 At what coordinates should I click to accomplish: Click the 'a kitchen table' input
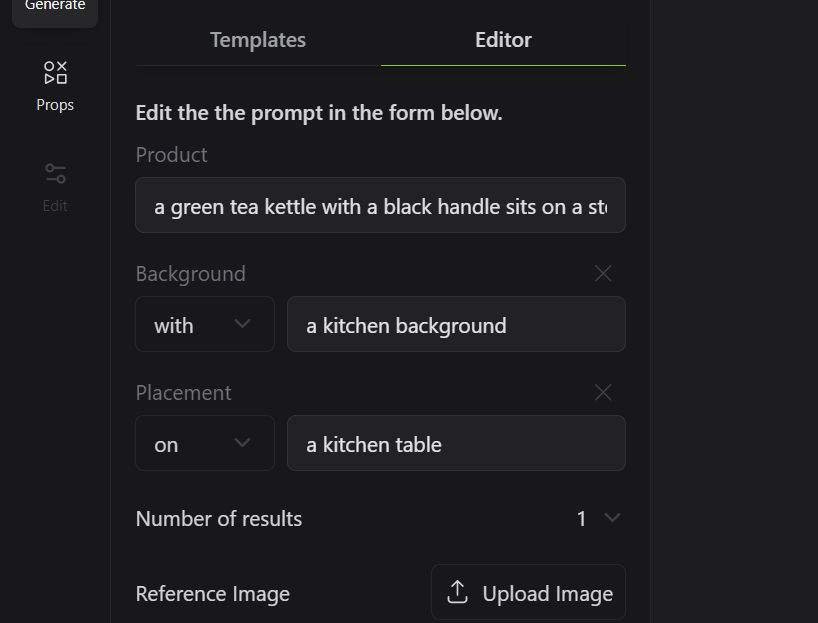(456, 444)
